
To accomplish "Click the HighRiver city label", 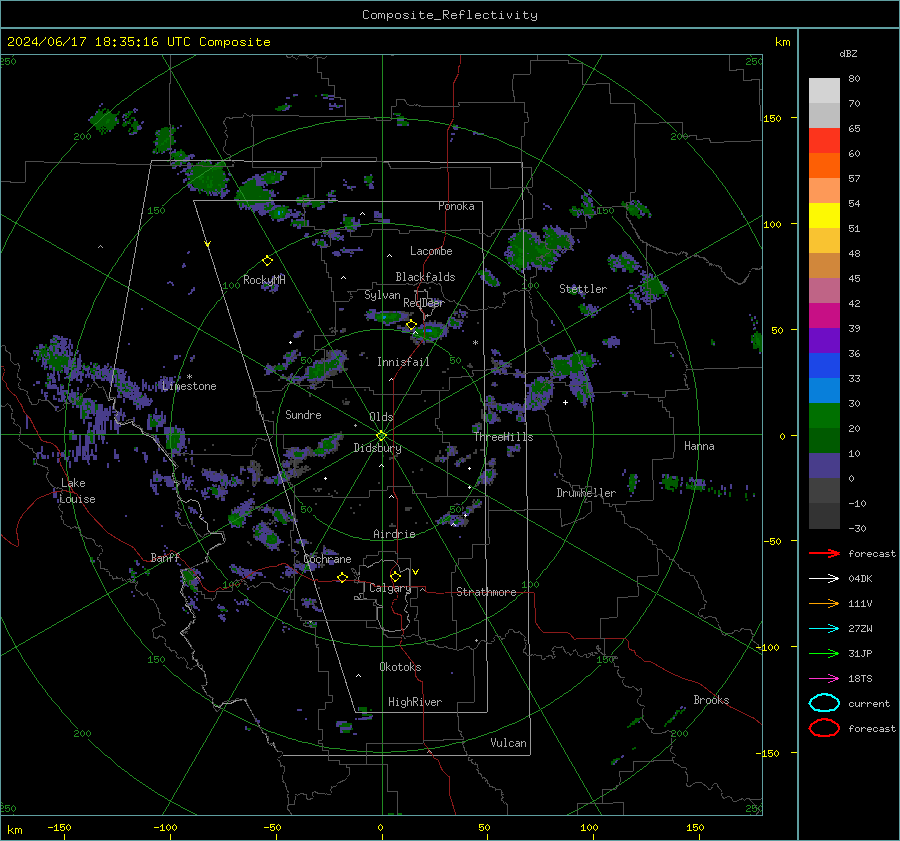I will (415, 702).
